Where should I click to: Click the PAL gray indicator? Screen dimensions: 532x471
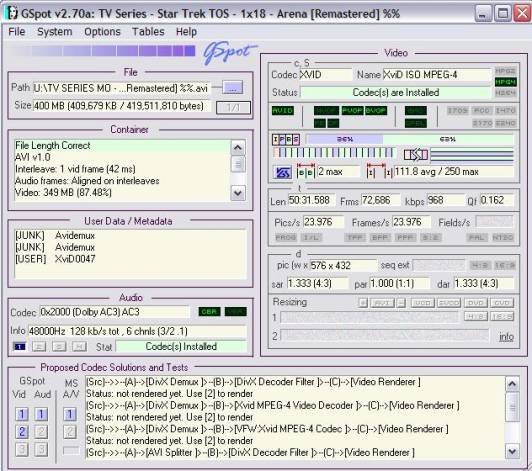[x=477, y=237]
